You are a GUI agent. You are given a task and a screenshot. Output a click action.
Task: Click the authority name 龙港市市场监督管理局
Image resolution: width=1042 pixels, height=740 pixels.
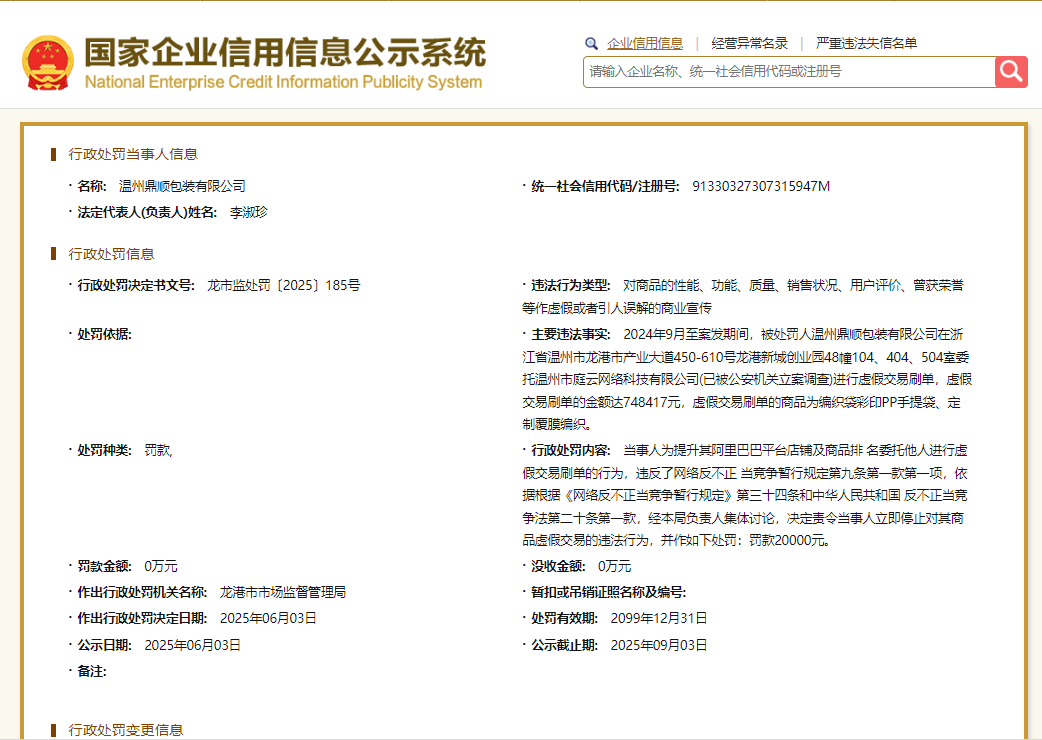coord(283,593)
